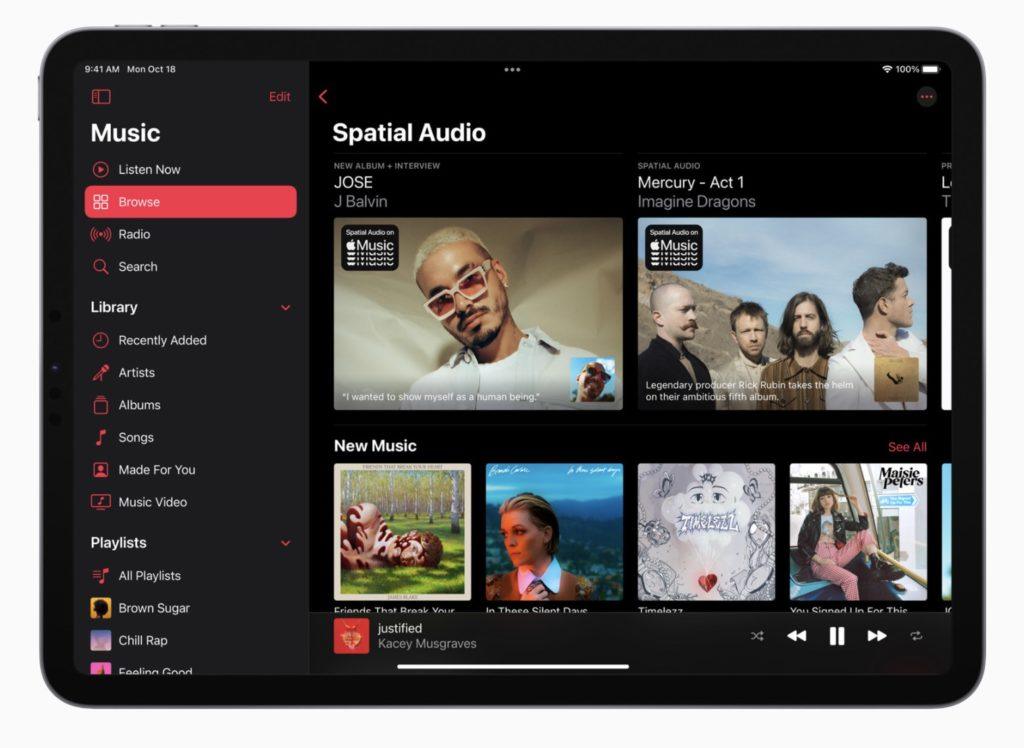Click the Listen Now play-circle icon
The width and height of the screenshot is (1024, 748).
pyautogui.click(x=101, y=170)
